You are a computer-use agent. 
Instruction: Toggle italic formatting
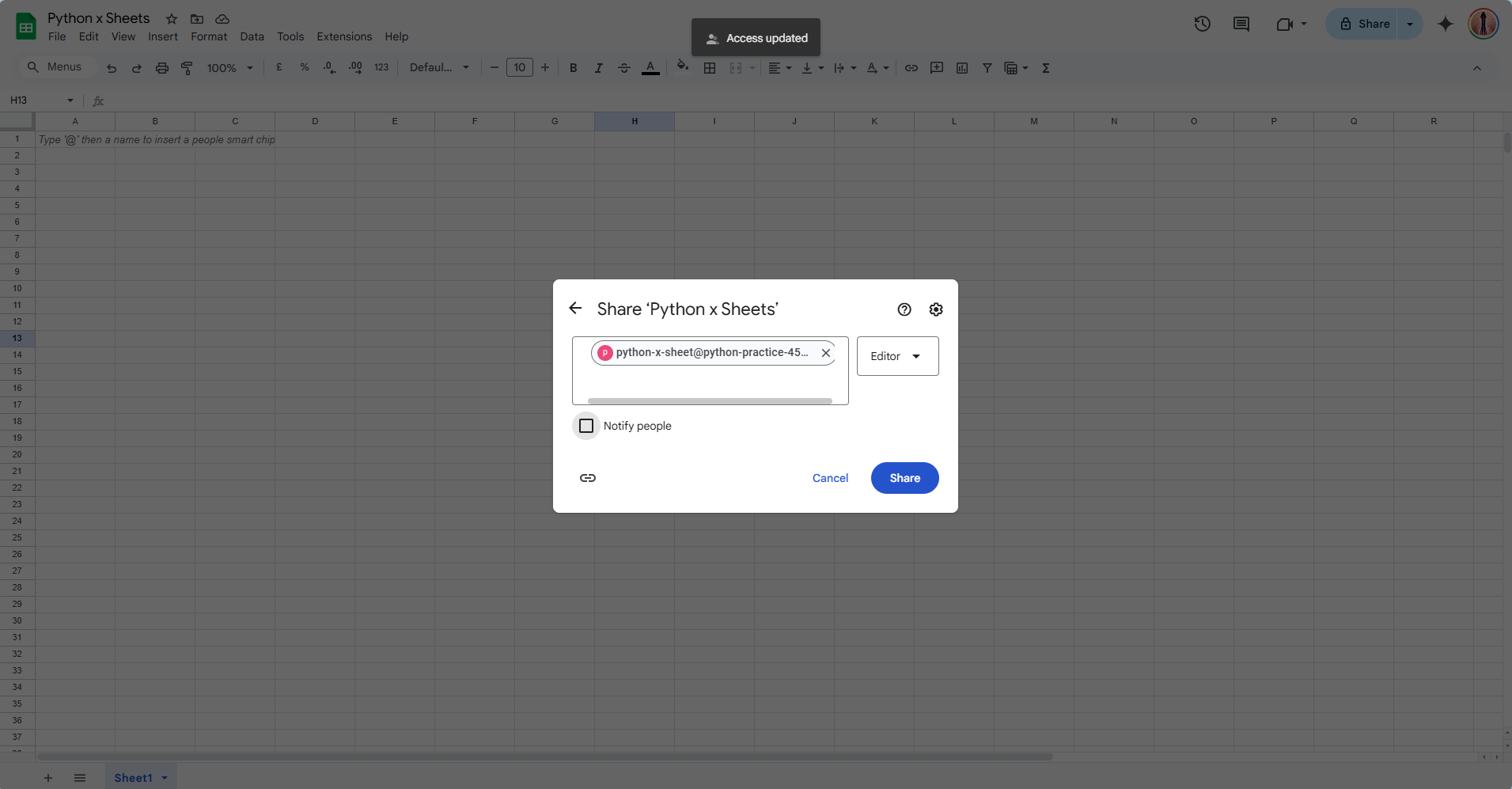coord(599,68)
